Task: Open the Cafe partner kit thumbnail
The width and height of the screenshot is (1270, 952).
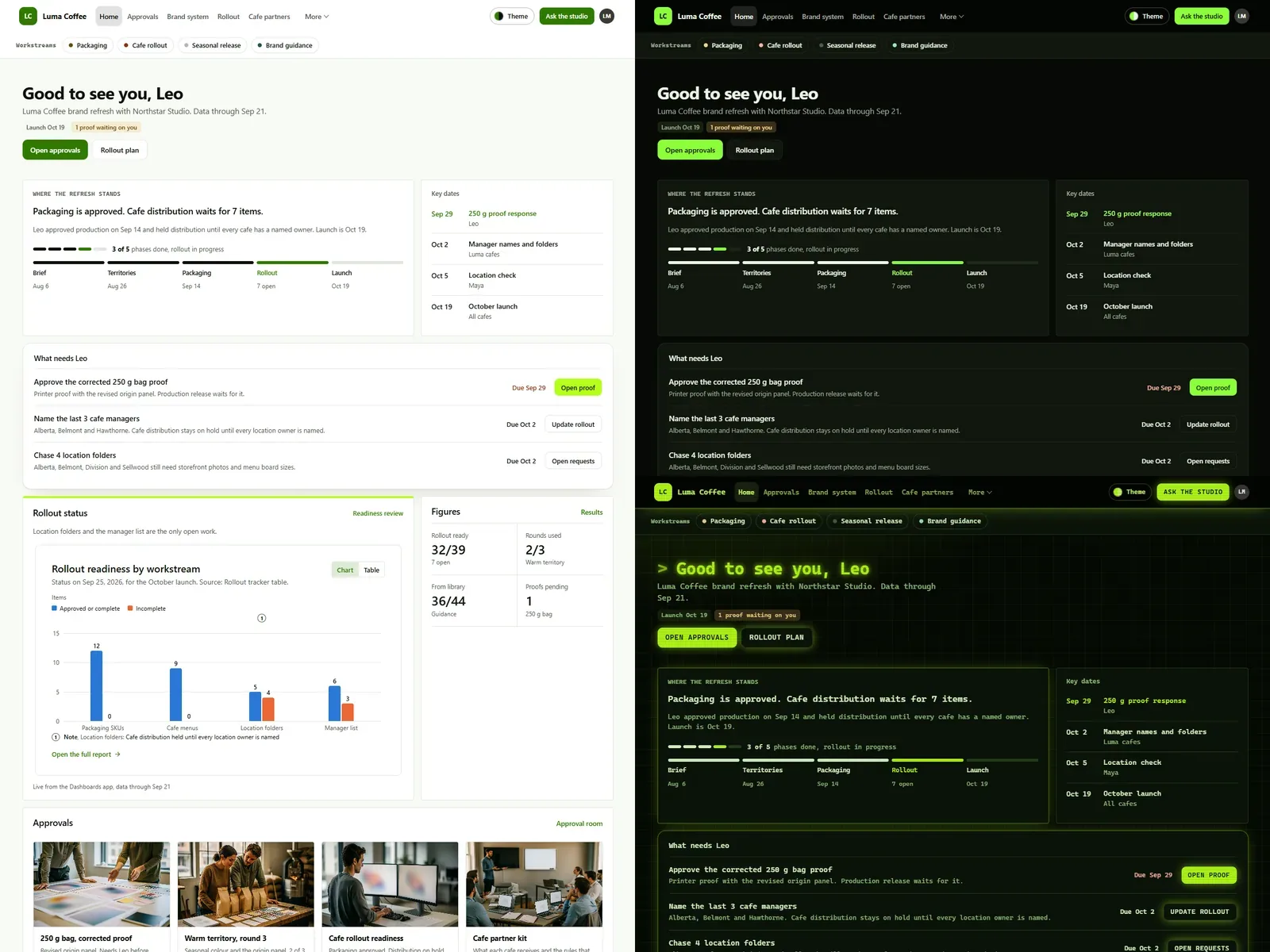Action: [x=534, y=884]
